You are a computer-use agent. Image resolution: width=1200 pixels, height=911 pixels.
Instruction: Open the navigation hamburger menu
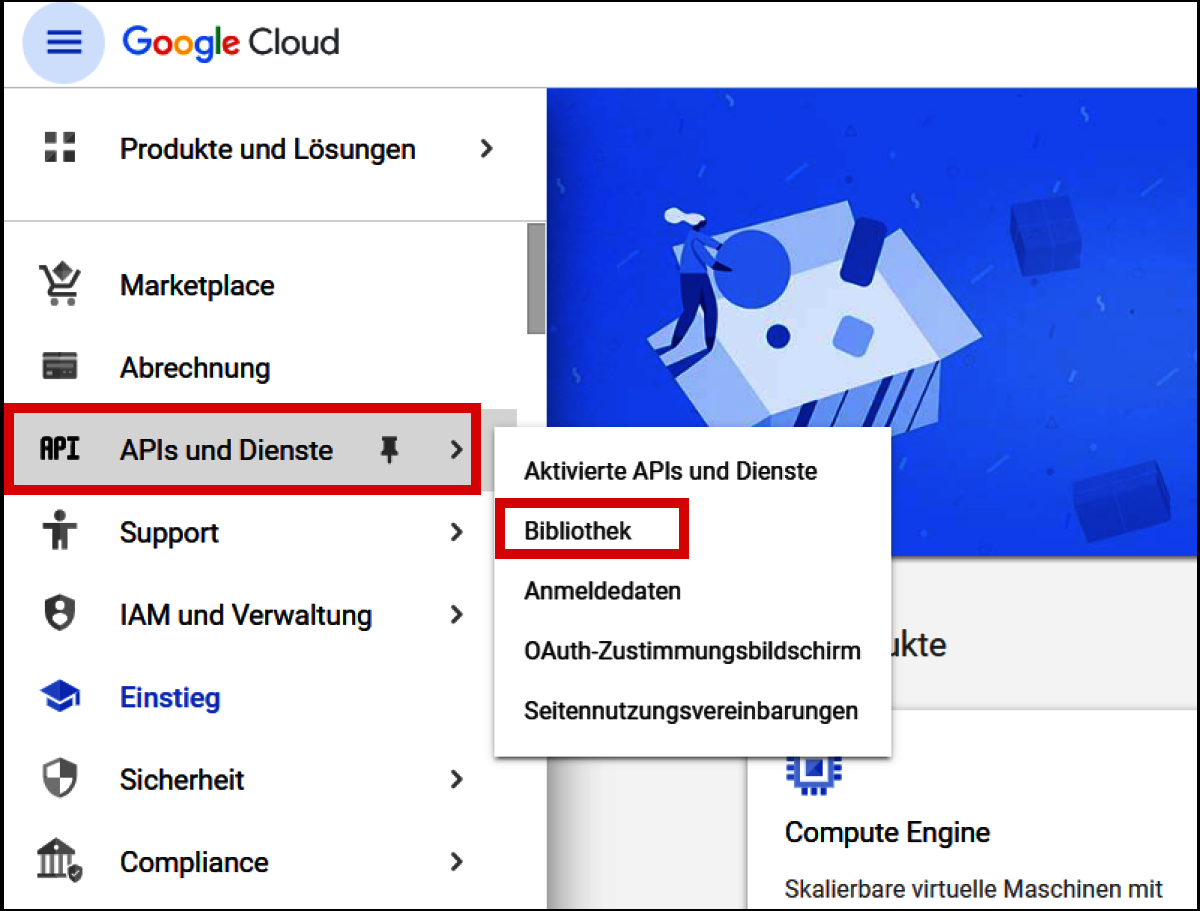[x=63, y=42]
